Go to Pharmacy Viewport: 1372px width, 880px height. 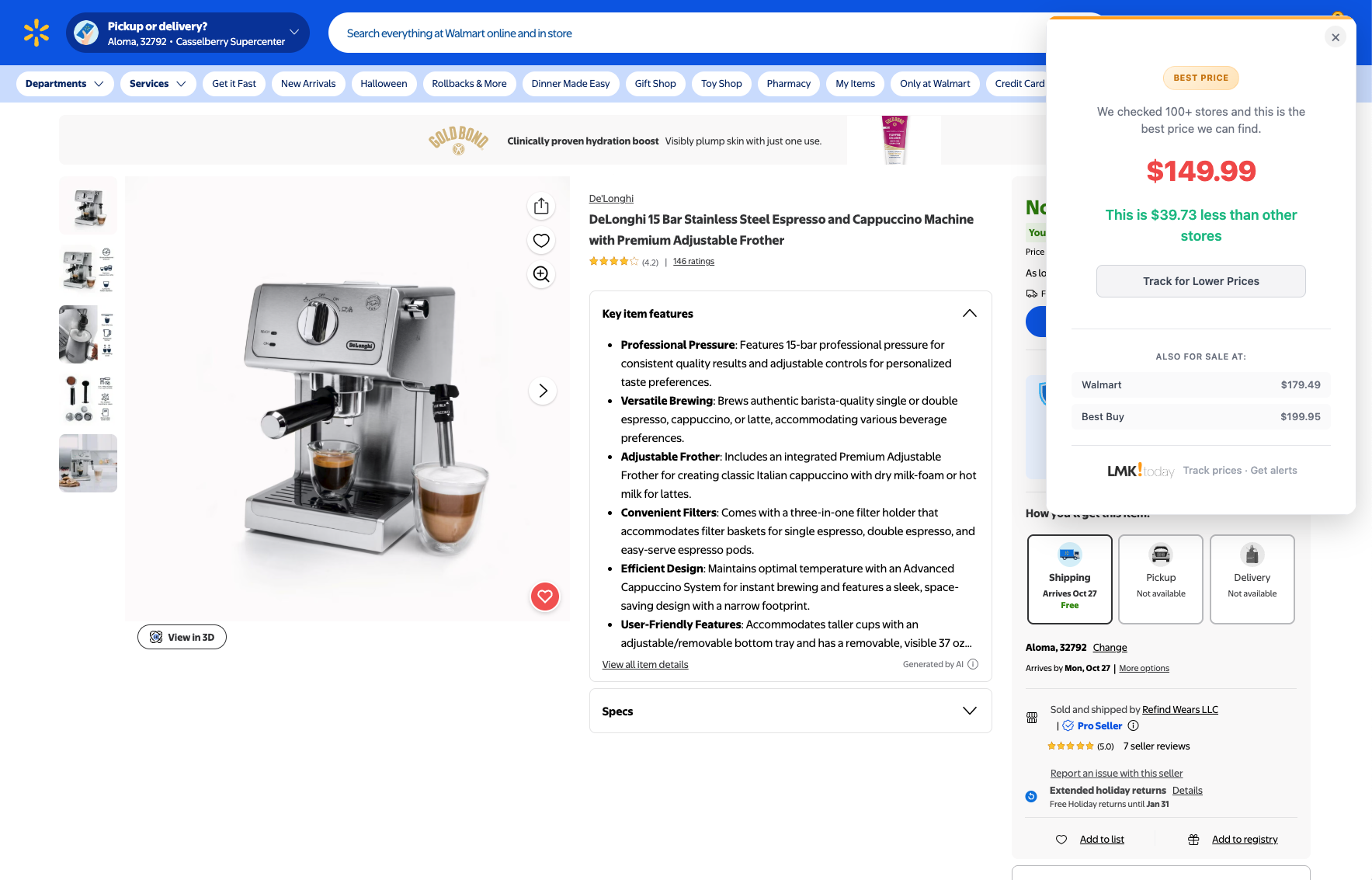(x=788, y=84)
